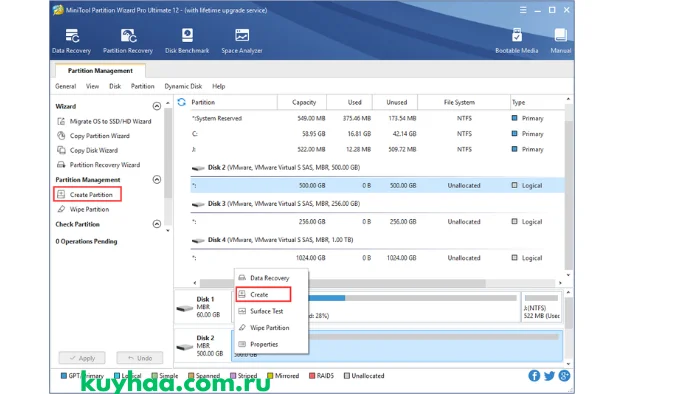Open the Manual
The image size is (700, 394).
point(561,41)
